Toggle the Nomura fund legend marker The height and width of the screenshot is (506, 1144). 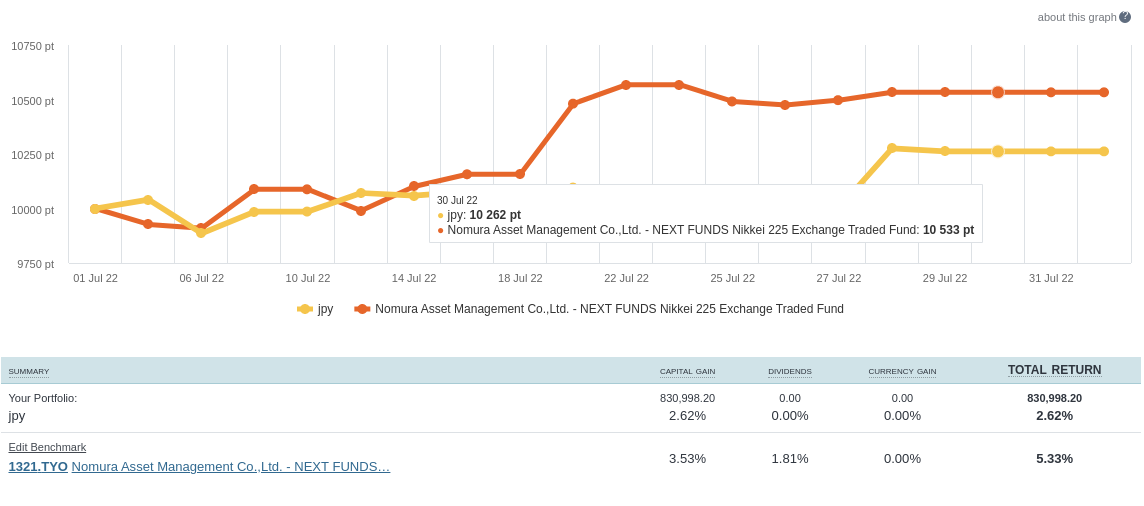(362, 309)
